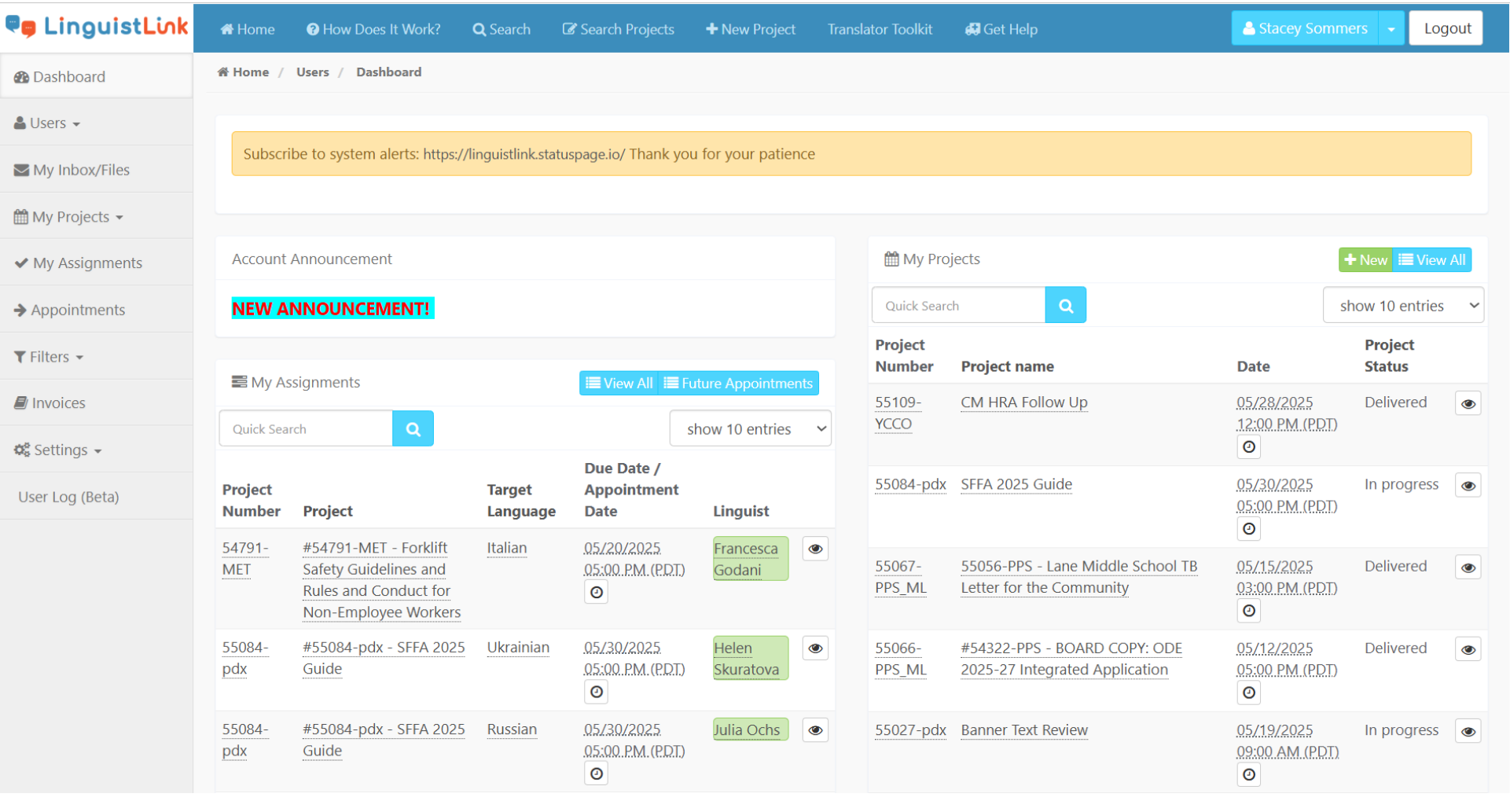Viewport: 1510px width, 812px height.
Task: Click Search in the top navigation
Action: click(501, 29)
